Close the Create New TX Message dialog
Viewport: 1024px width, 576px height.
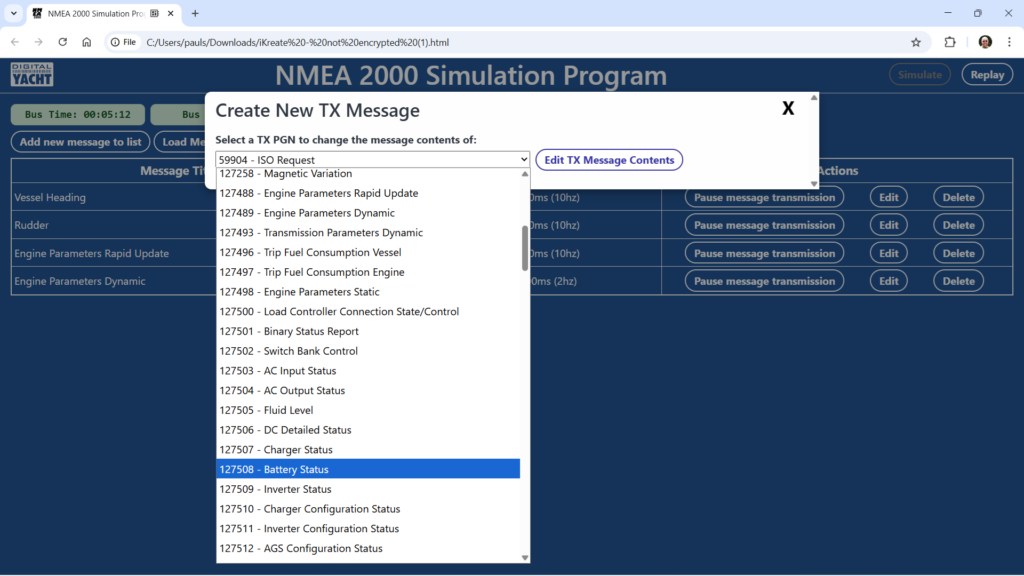[x=788, y=109]
